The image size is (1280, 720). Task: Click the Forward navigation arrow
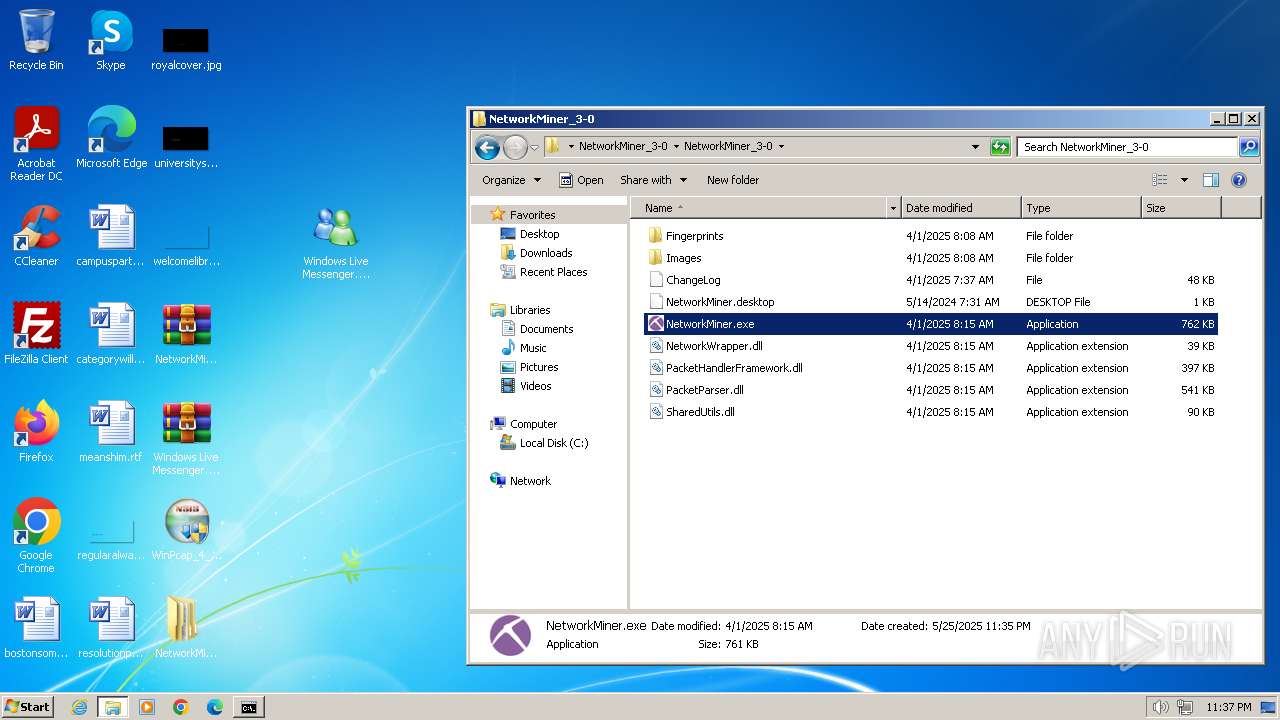tap(515, 147)
